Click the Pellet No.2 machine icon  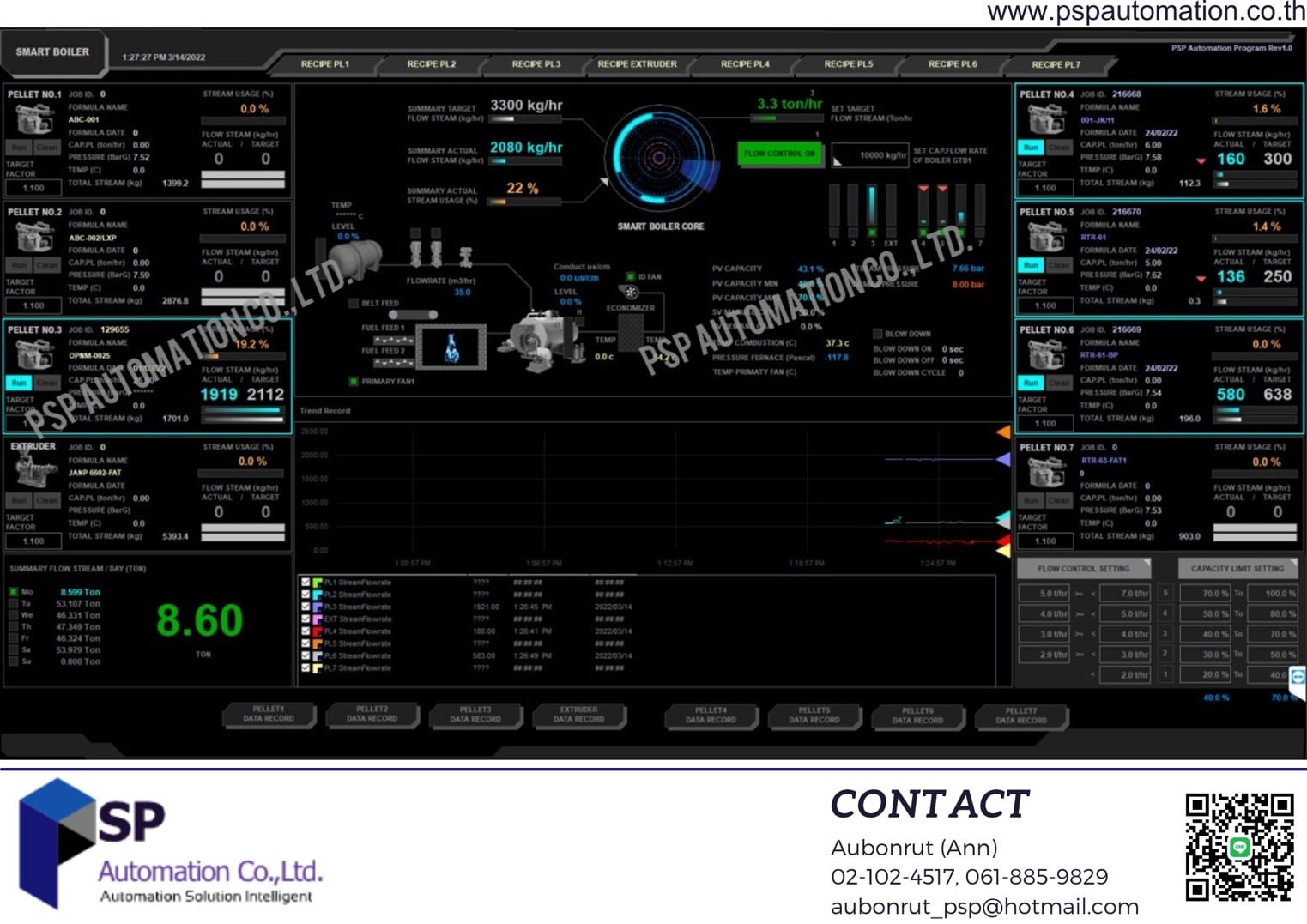pos(34,237)
